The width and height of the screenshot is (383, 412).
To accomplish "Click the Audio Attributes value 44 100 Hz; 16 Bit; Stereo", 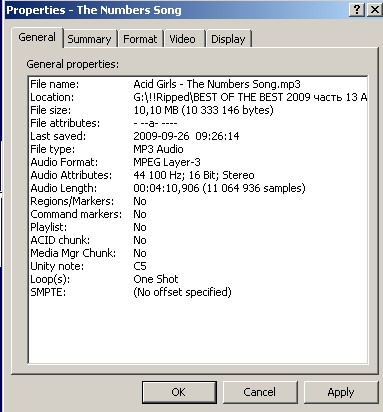I will [194, 175].
